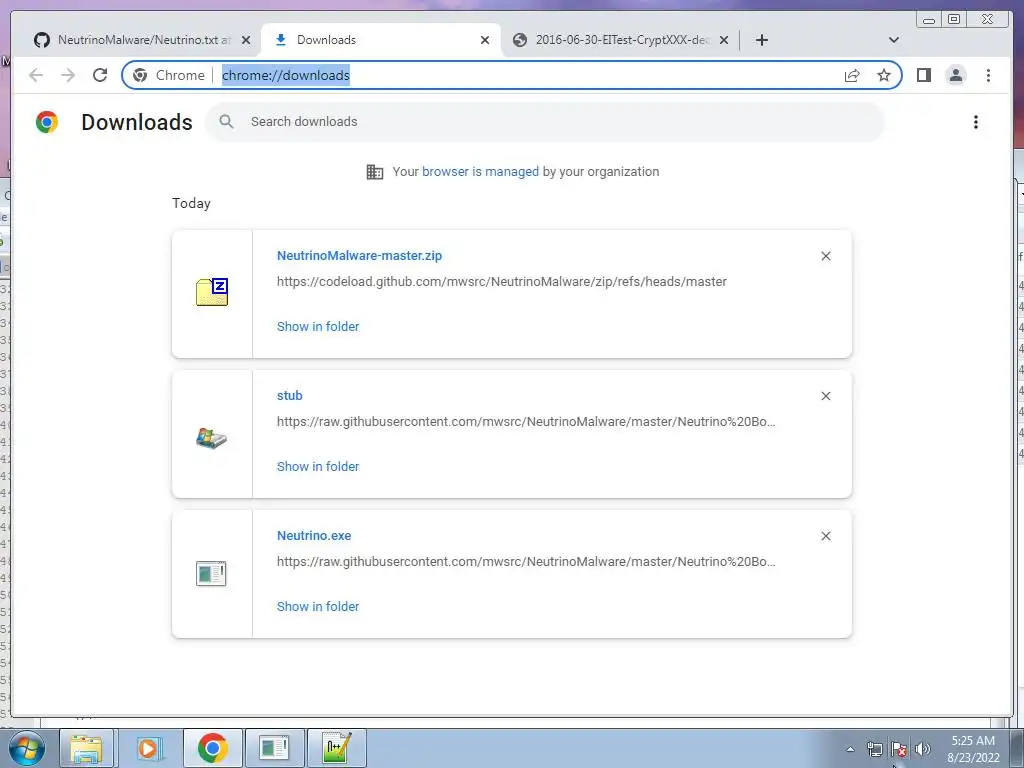Close the Downloads tab
1024x768 pixels.
click(x=485, y=40)
